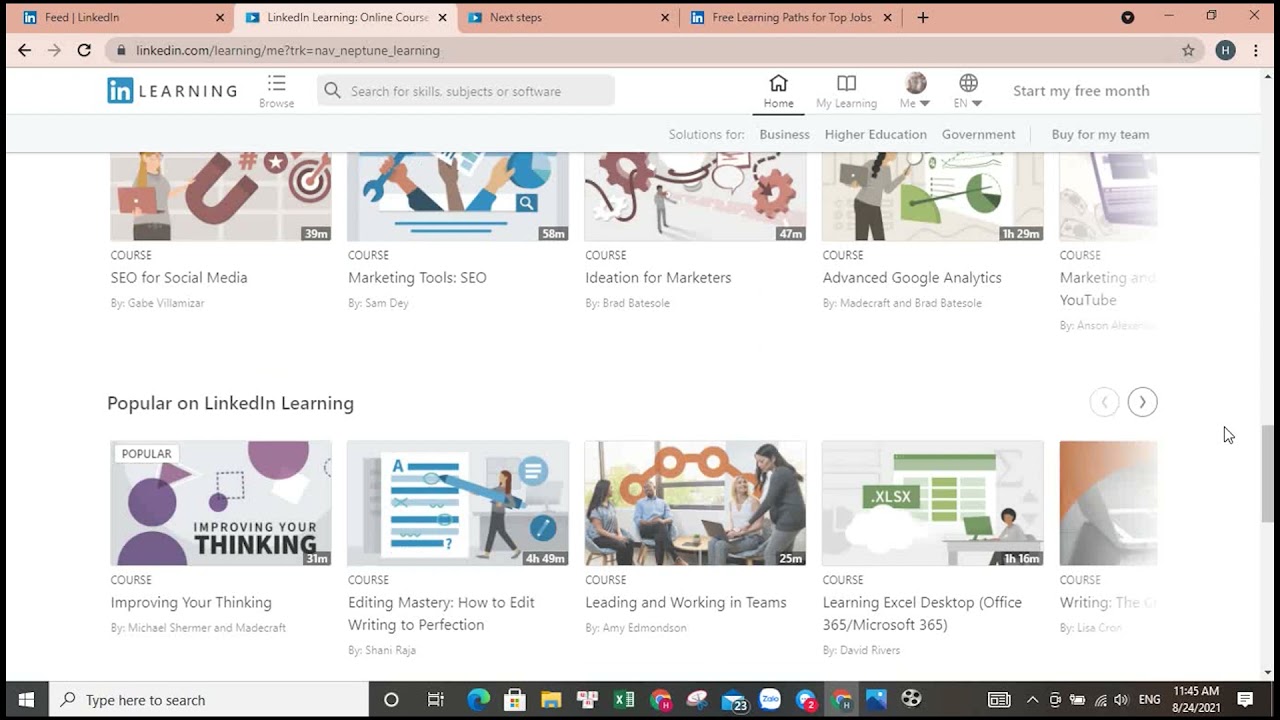Open My Learning book icon
Image resolution: width=1280 pixels, height=720 pixels.
[846, 83]
